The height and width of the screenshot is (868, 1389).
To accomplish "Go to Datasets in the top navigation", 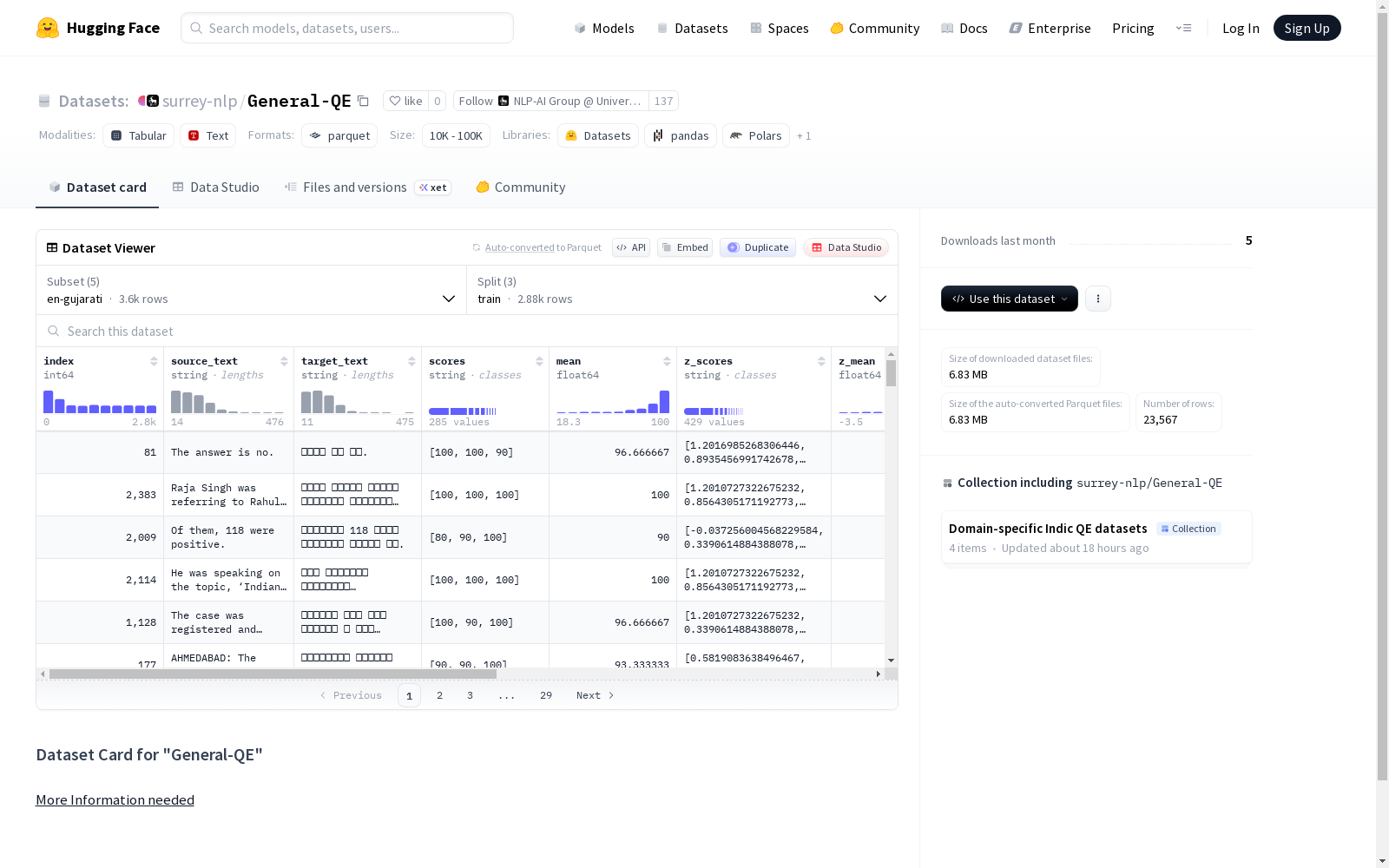I will click(692, 28).
